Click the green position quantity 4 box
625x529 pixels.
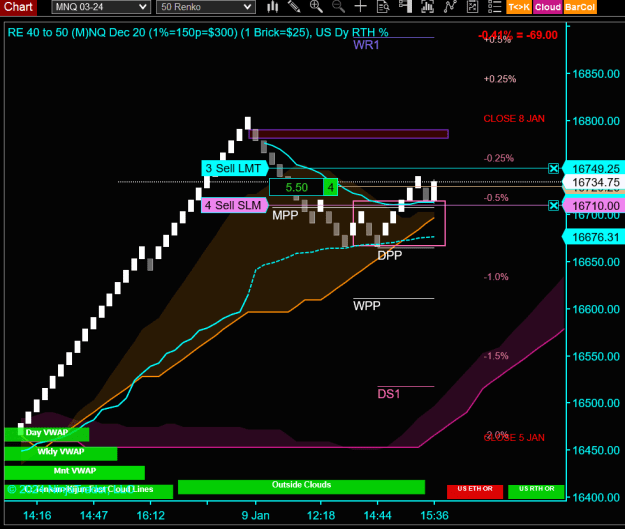tap(330, 187)
